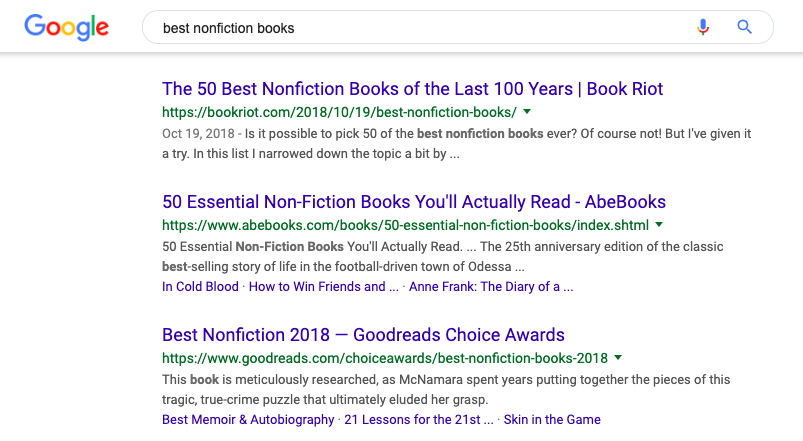Open 'Best Nonfiction 2018' Goodreads Choice Awards result

(363, 334)
